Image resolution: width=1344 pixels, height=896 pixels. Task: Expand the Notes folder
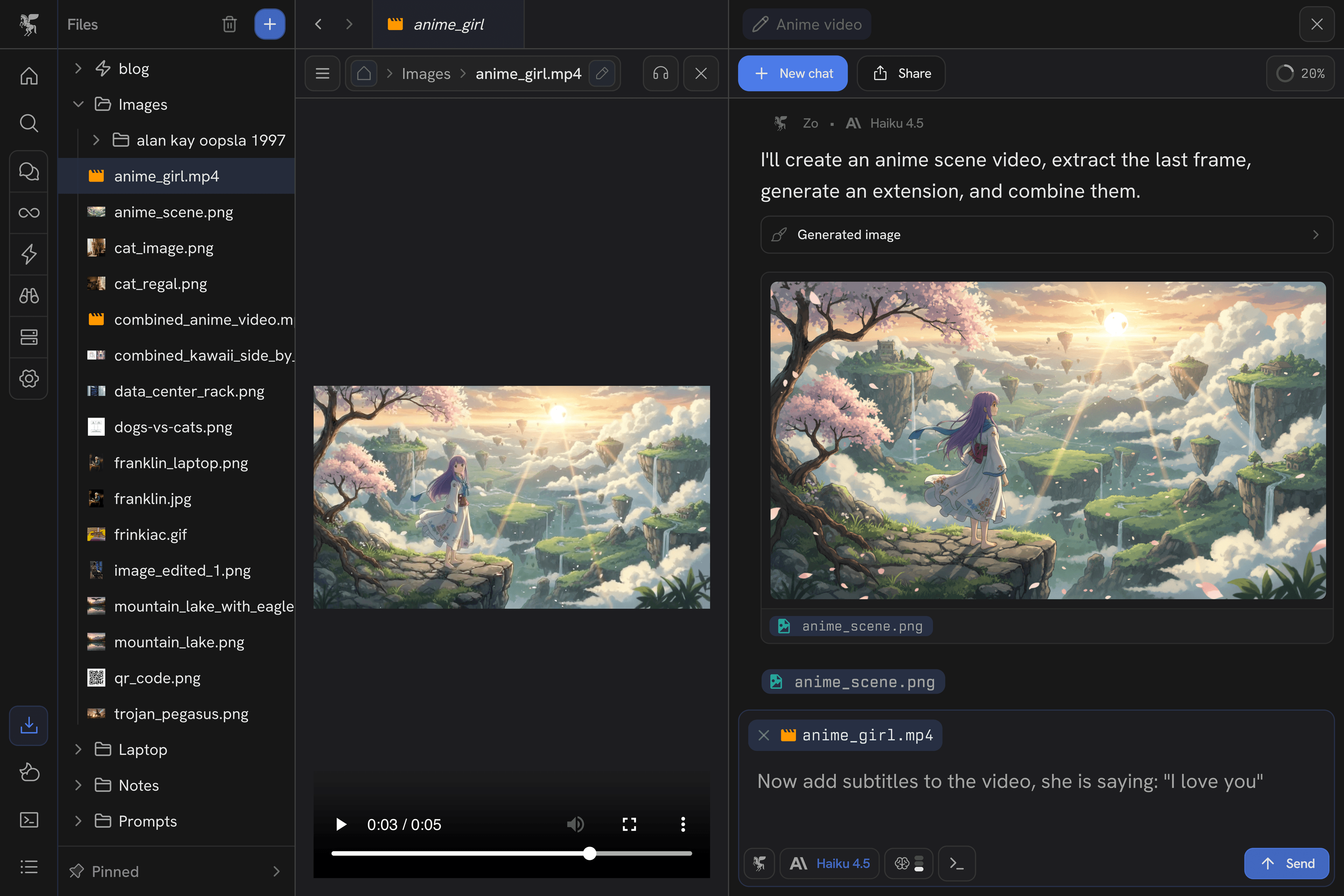point(79,785)
